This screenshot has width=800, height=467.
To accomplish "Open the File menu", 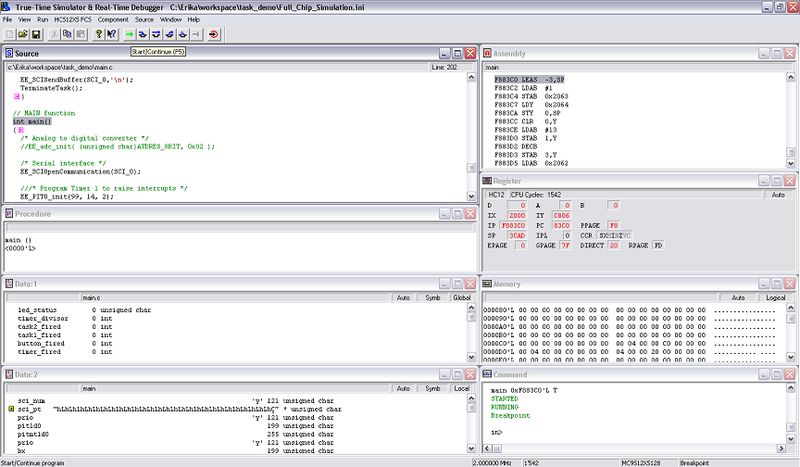I will (x=7, y=19).
